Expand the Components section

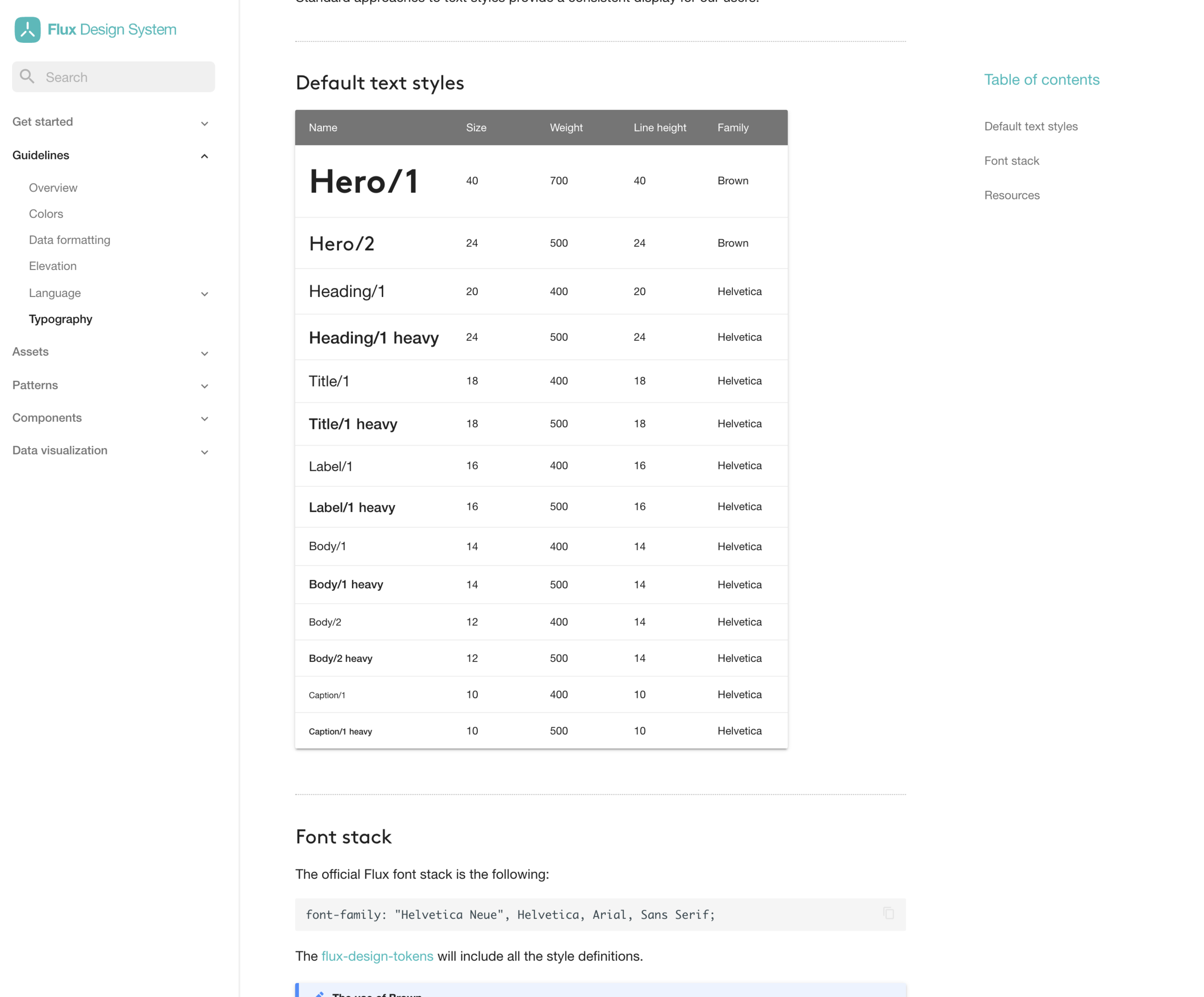pyautogui.click(x=204, y=419)
